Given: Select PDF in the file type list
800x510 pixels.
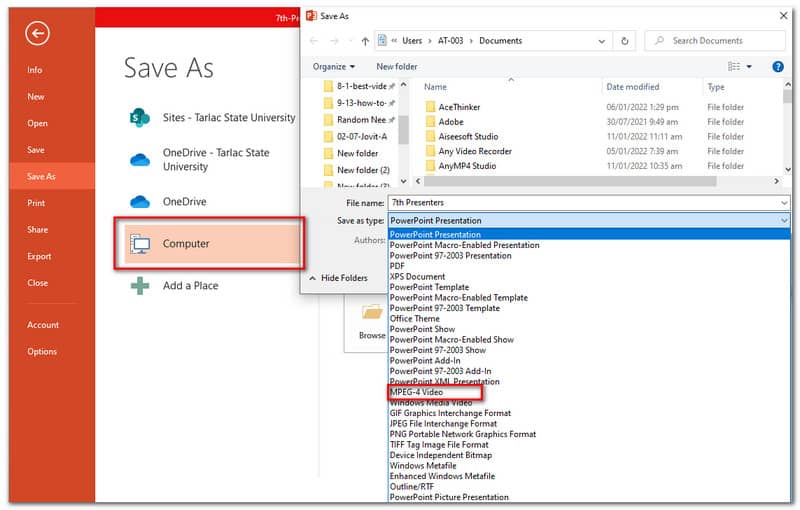Looking at the screenshot, I should (x=398, y=266).
